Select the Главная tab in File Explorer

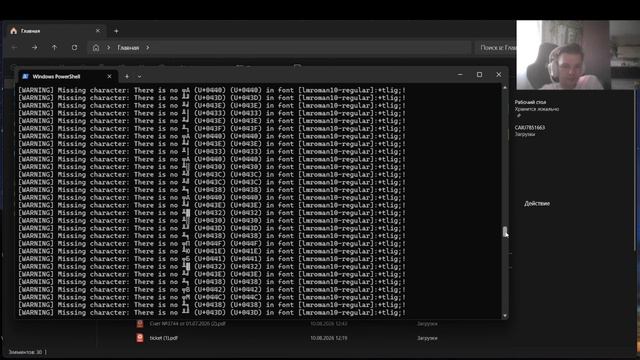coord(55,31)
